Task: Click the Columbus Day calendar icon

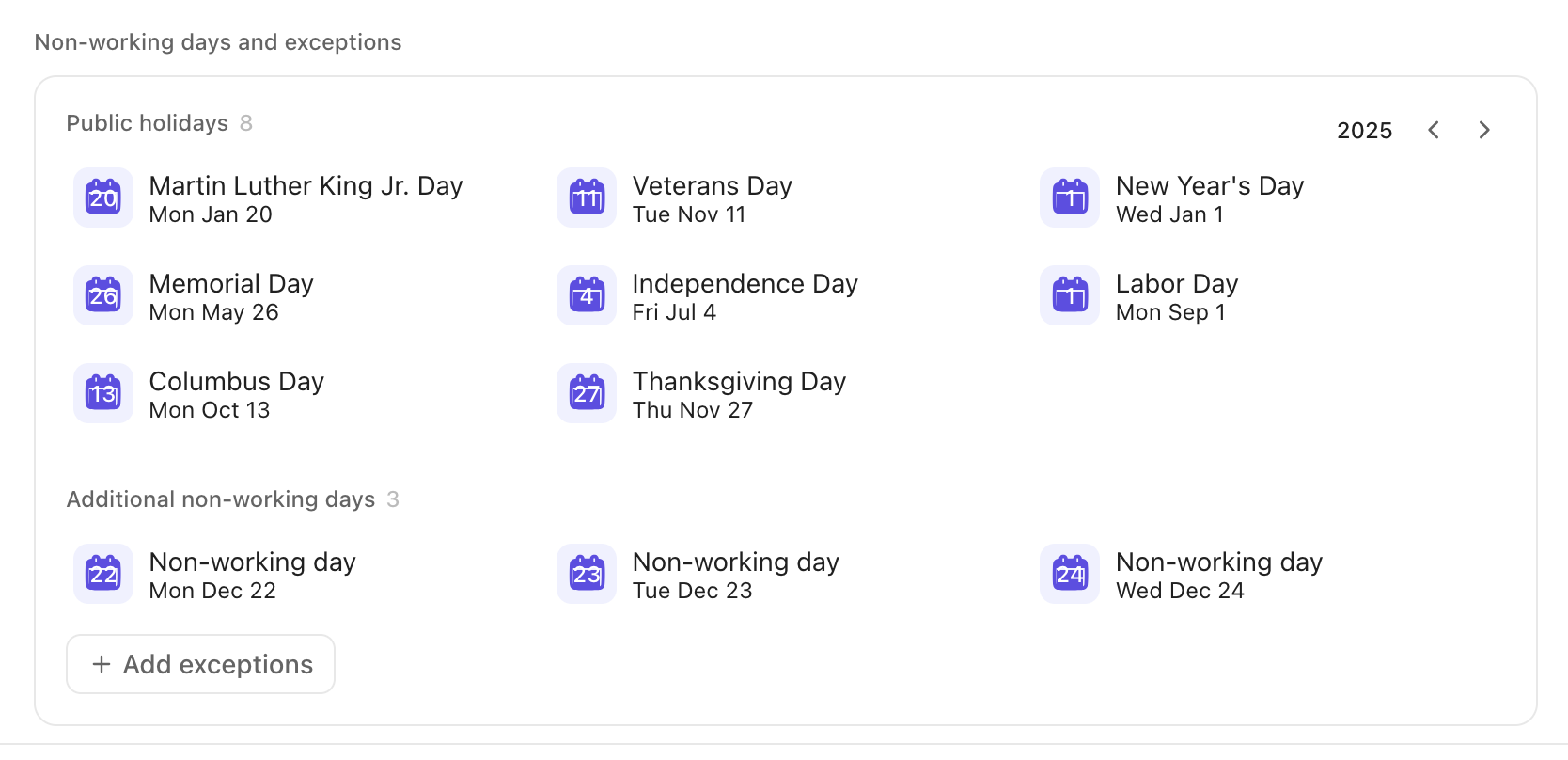Action: pyautogui.click(x=103, y=393)
